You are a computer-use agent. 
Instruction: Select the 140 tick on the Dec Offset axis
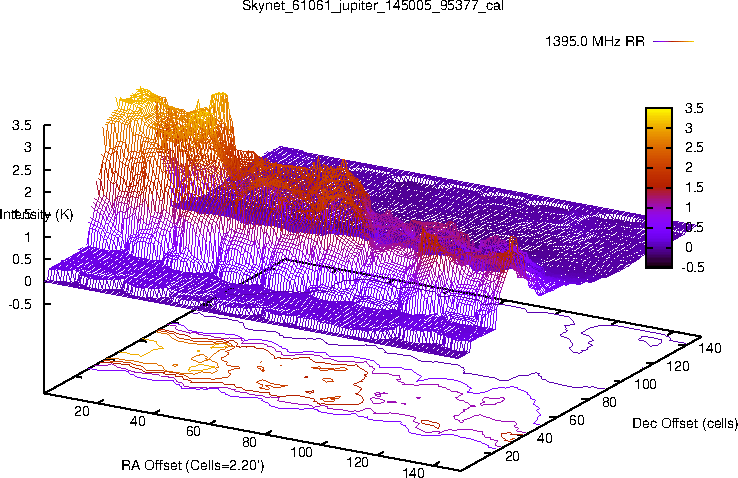pyautogui.click(x=710, y=348)
